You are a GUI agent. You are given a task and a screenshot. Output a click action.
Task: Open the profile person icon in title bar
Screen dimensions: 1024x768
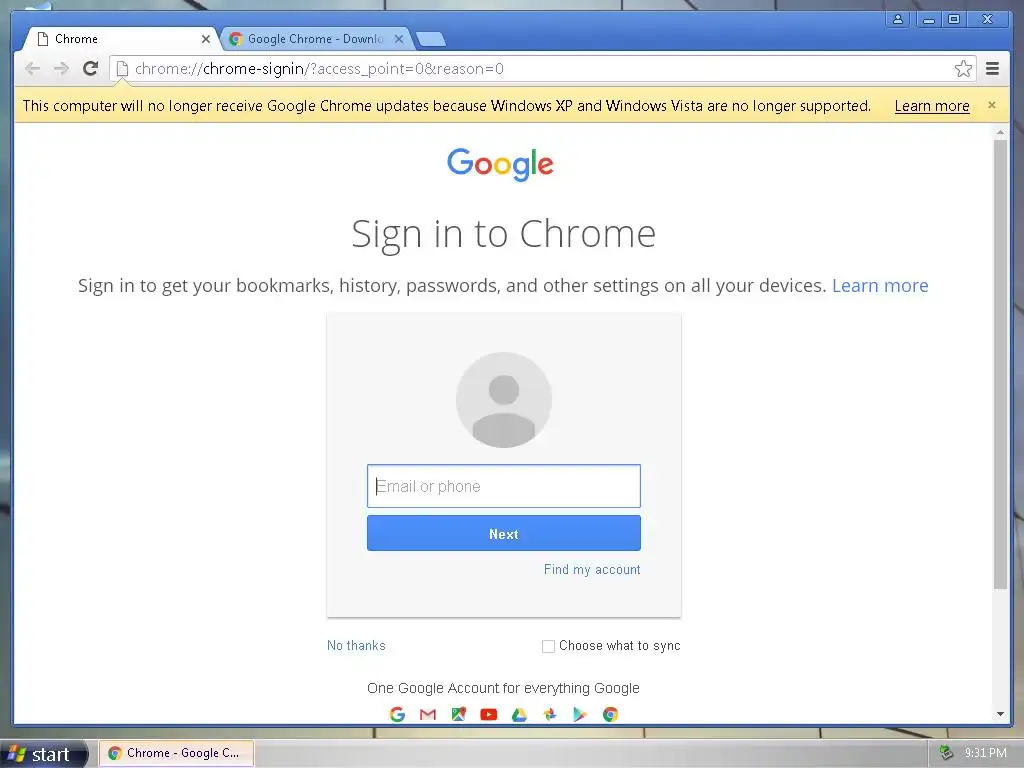[x=898, y=19]
